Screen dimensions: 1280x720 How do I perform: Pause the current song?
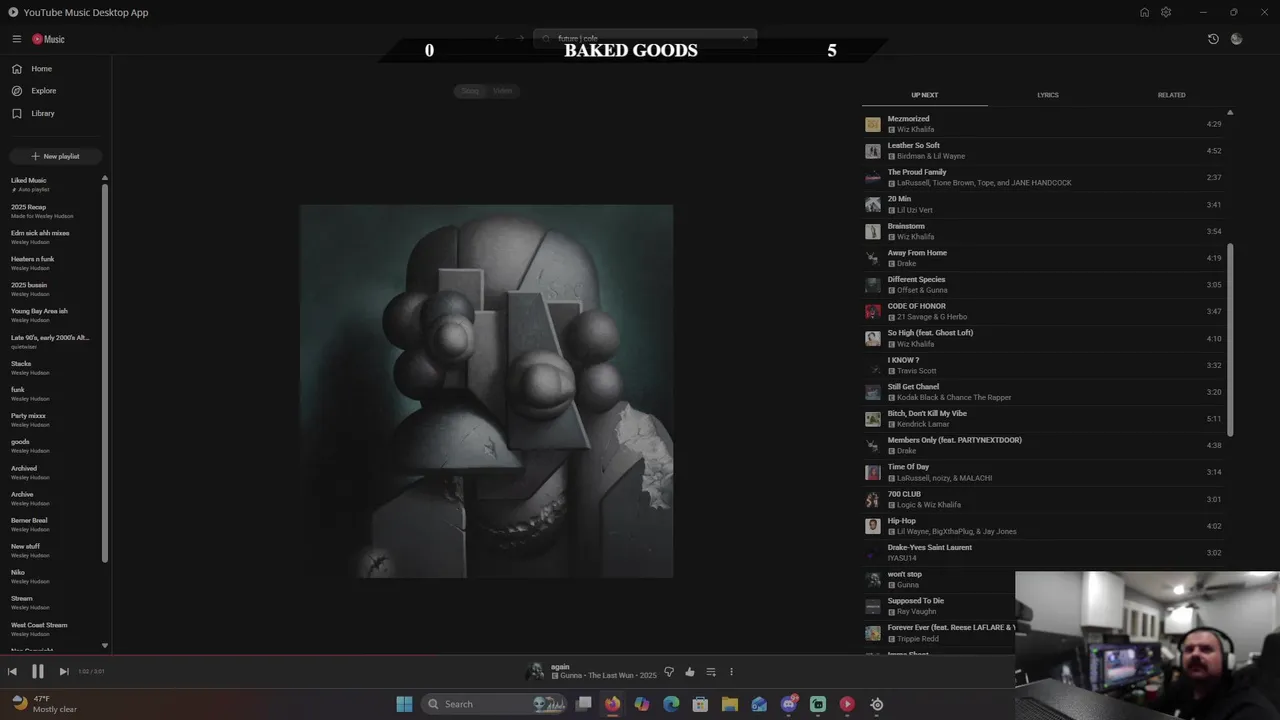tap(37, 672)
